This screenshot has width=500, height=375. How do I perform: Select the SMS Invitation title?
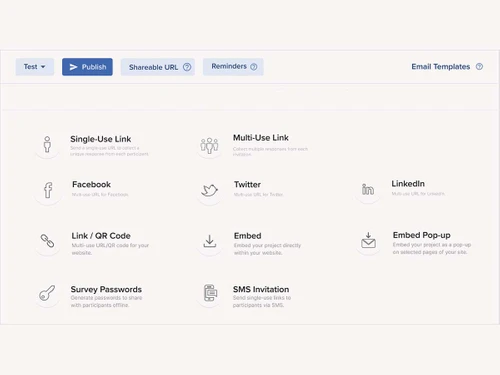click(261, 289)
